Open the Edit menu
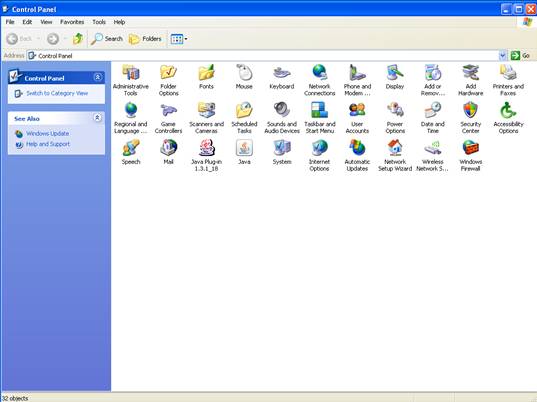 click(x=27, y=22)
